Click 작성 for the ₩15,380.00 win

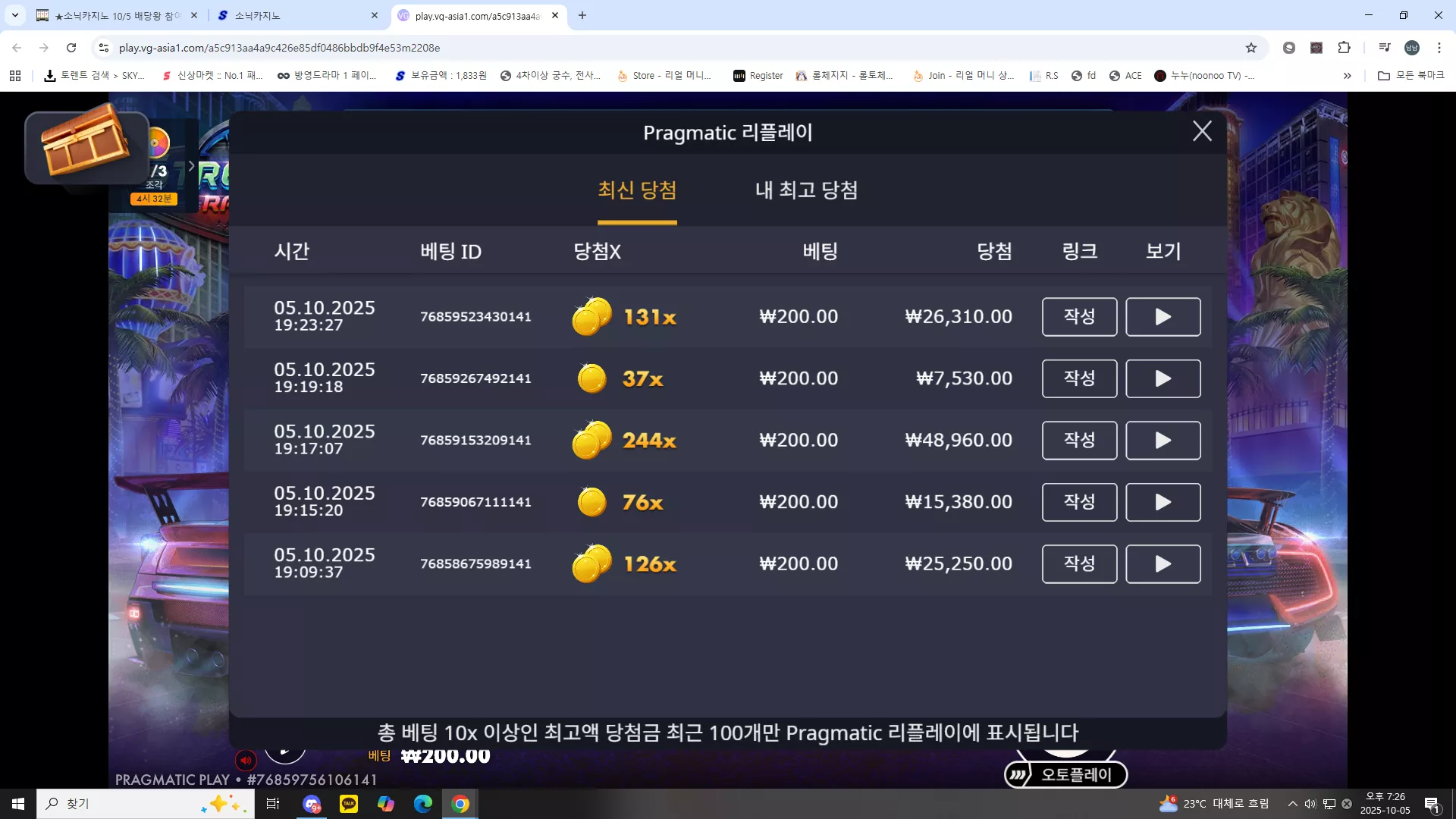point(1079,502)
